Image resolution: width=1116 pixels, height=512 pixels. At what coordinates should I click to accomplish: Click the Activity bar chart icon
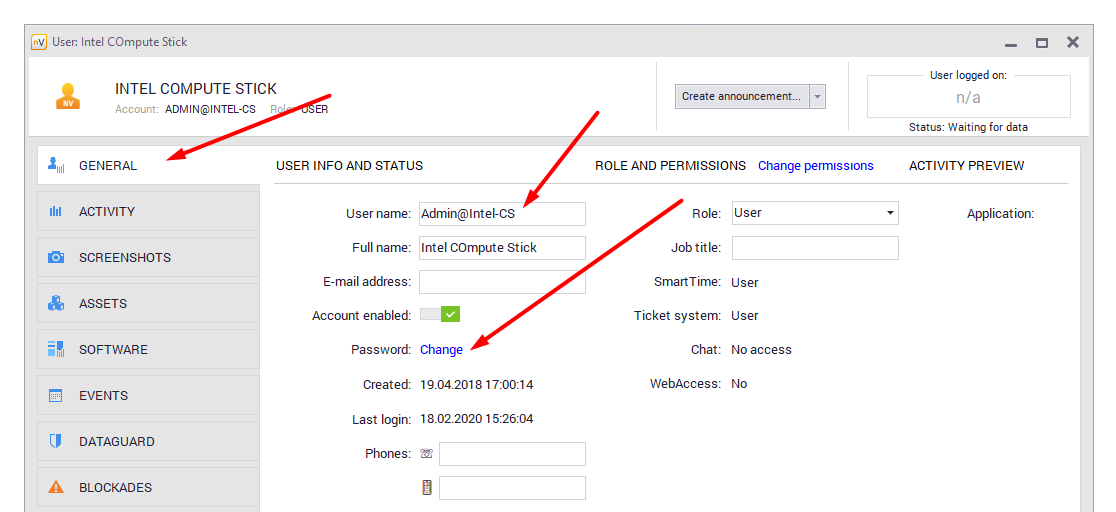pyautogui.click(x=56, y=212)
